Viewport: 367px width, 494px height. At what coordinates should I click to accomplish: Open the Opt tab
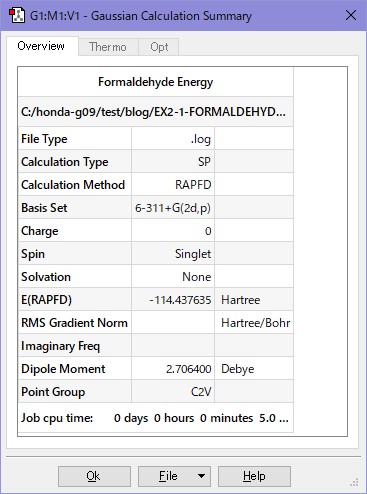coord(159,47)
